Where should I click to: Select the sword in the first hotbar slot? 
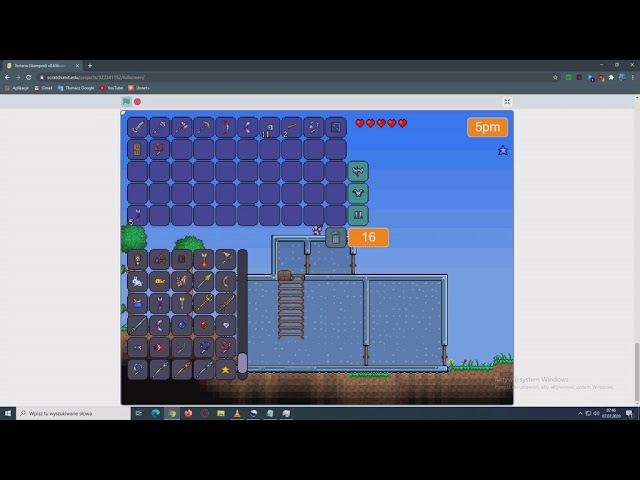pyautogui.click(x=137, y=127)
